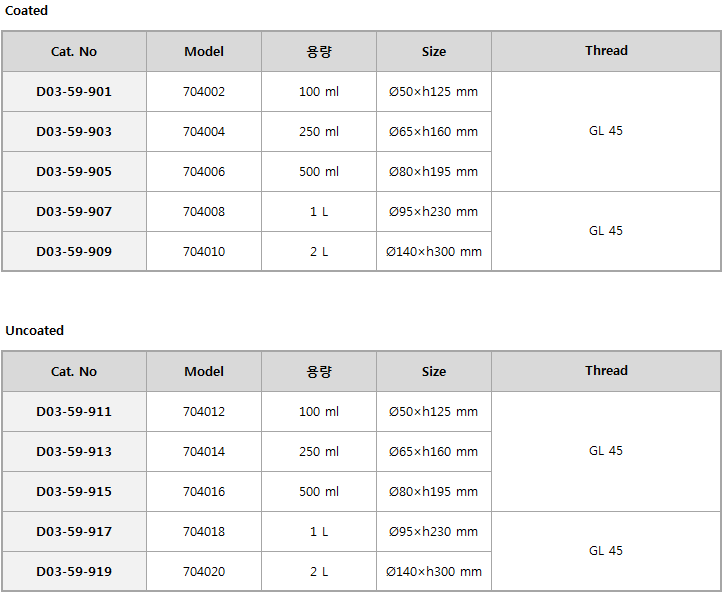This screenshot has height=594, width=723.
Task: Select catalog number D03-59-905
Action: click(x=74, y=172)
